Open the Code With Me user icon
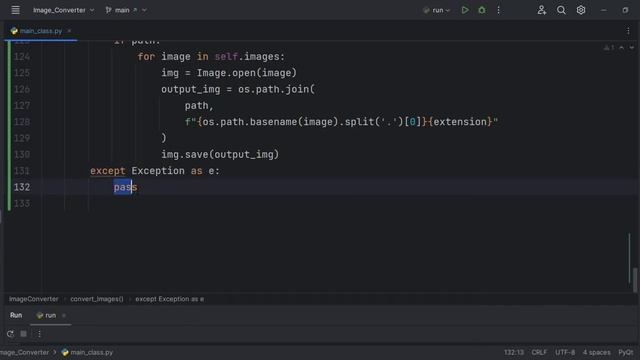 542,10
